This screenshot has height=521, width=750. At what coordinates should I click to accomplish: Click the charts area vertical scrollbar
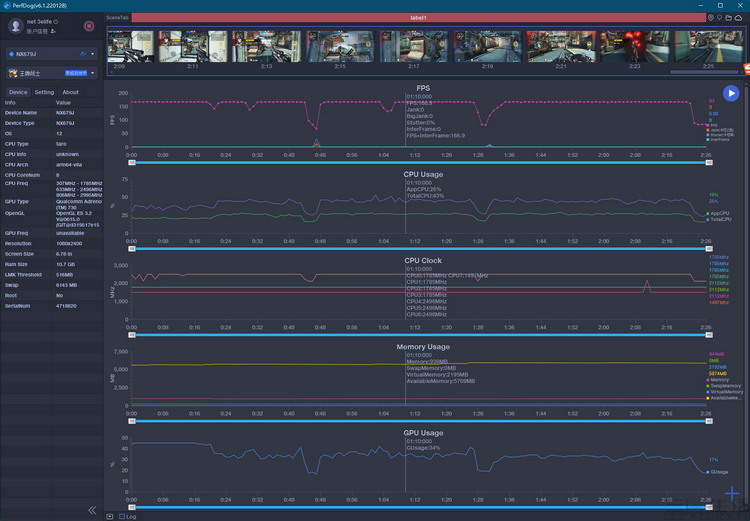point(746,297)
